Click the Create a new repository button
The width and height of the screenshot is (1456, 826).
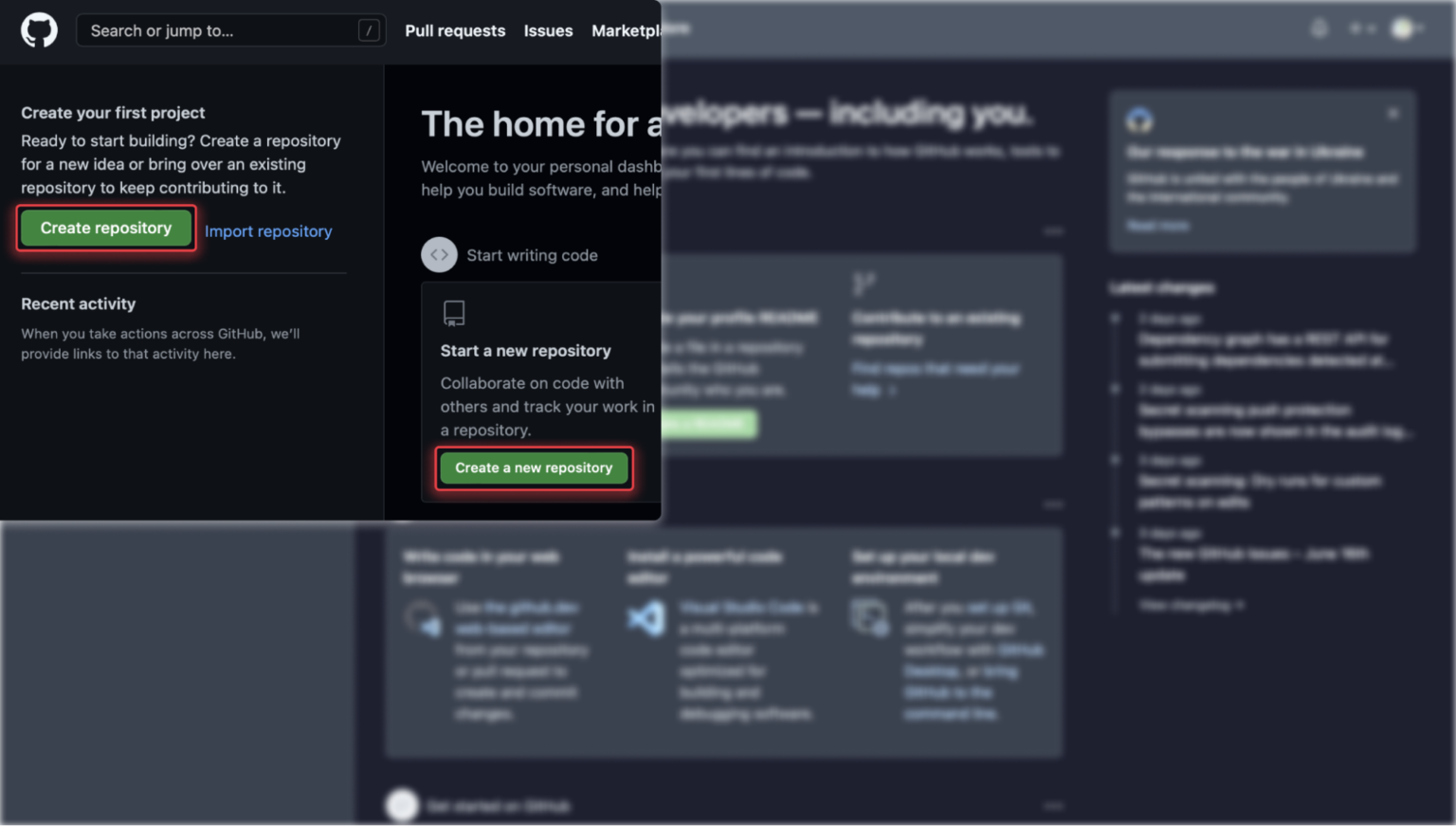(x=534, y=468)
